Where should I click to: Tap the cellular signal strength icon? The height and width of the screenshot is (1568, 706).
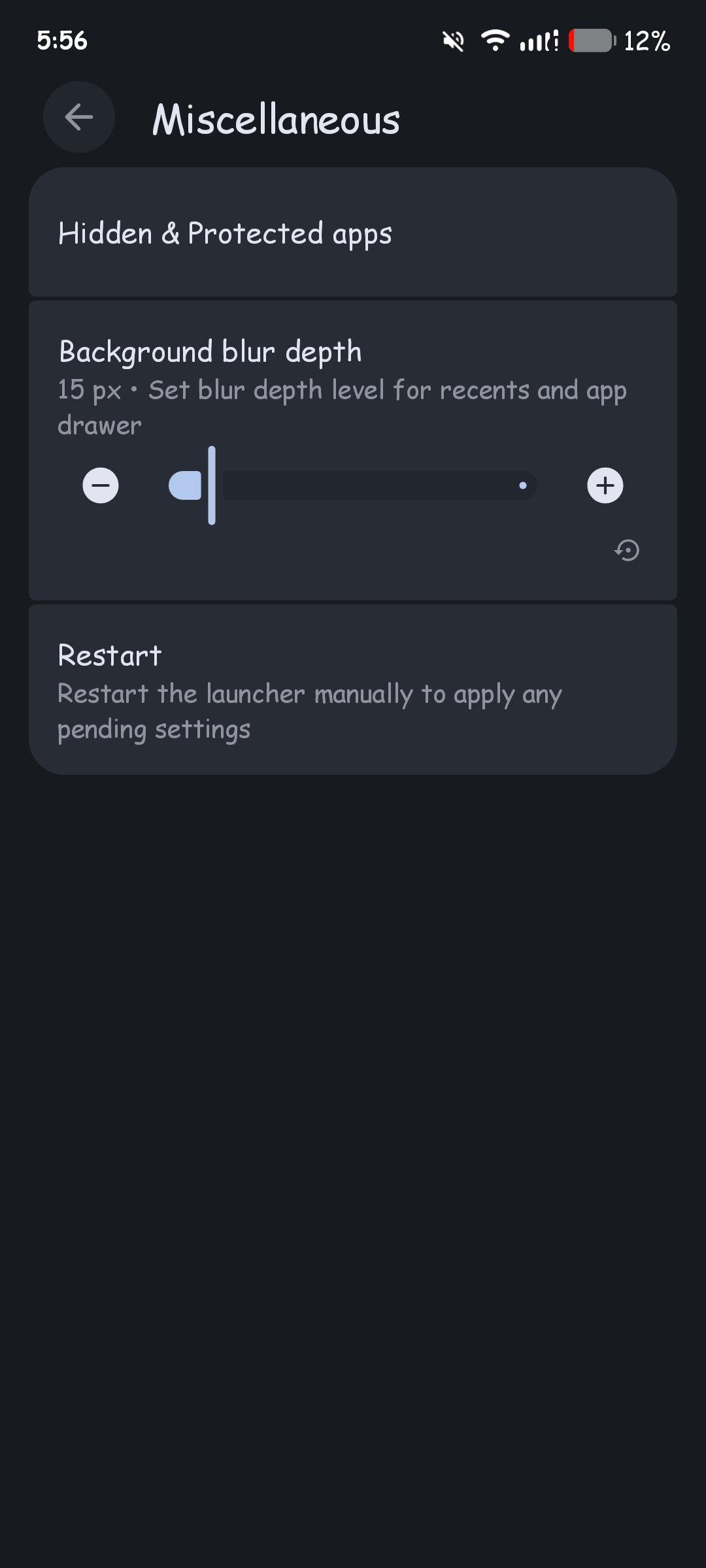pyautogui.click(x=539, y=41)
